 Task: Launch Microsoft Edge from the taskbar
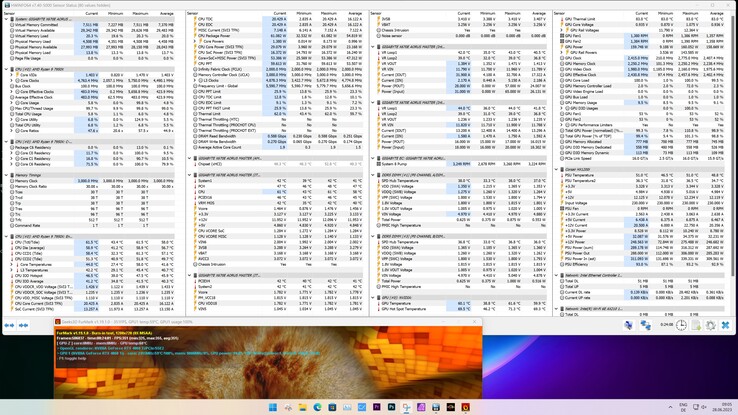[x=317, y=407]
